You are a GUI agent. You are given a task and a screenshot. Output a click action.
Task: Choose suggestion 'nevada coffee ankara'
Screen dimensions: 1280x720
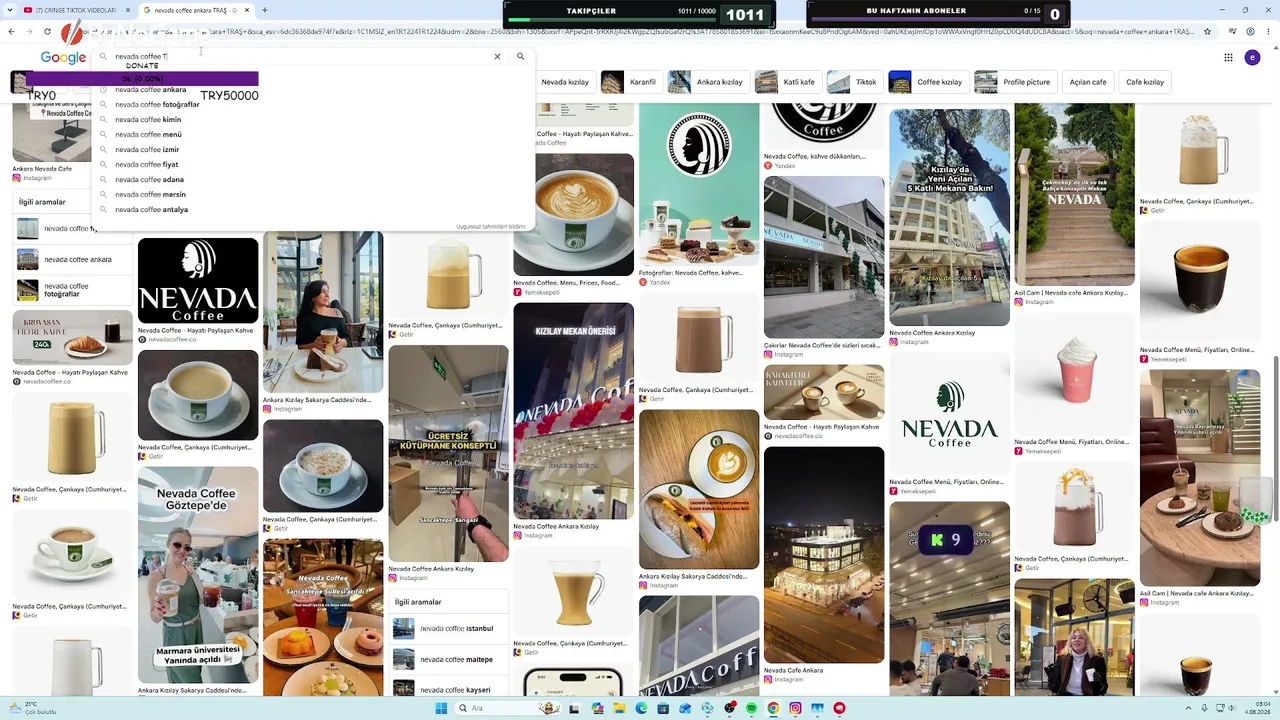click(x=313, y=90)
